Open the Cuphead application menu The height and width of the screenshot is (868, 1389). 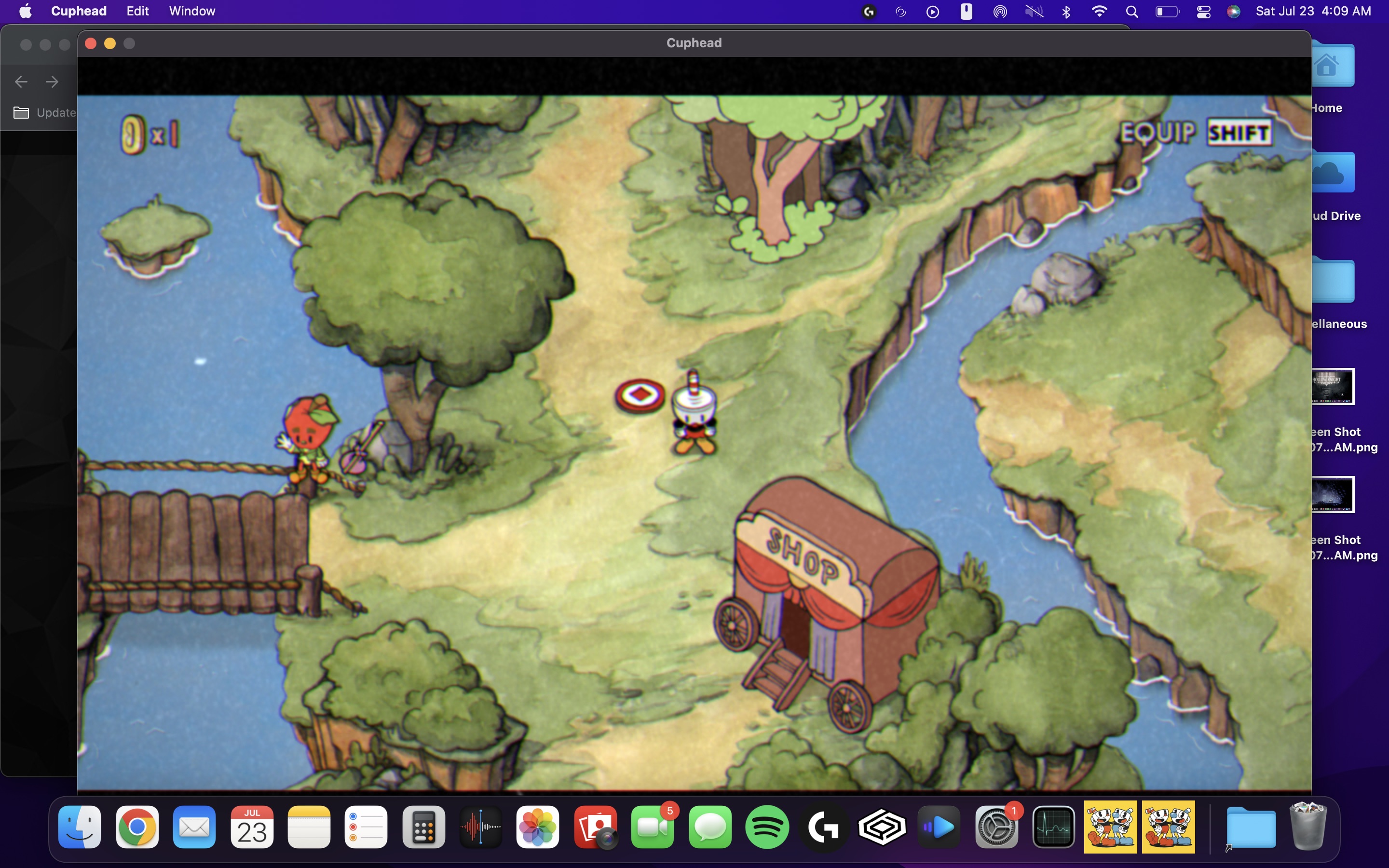pyautogui.click(x=79, y=11)
